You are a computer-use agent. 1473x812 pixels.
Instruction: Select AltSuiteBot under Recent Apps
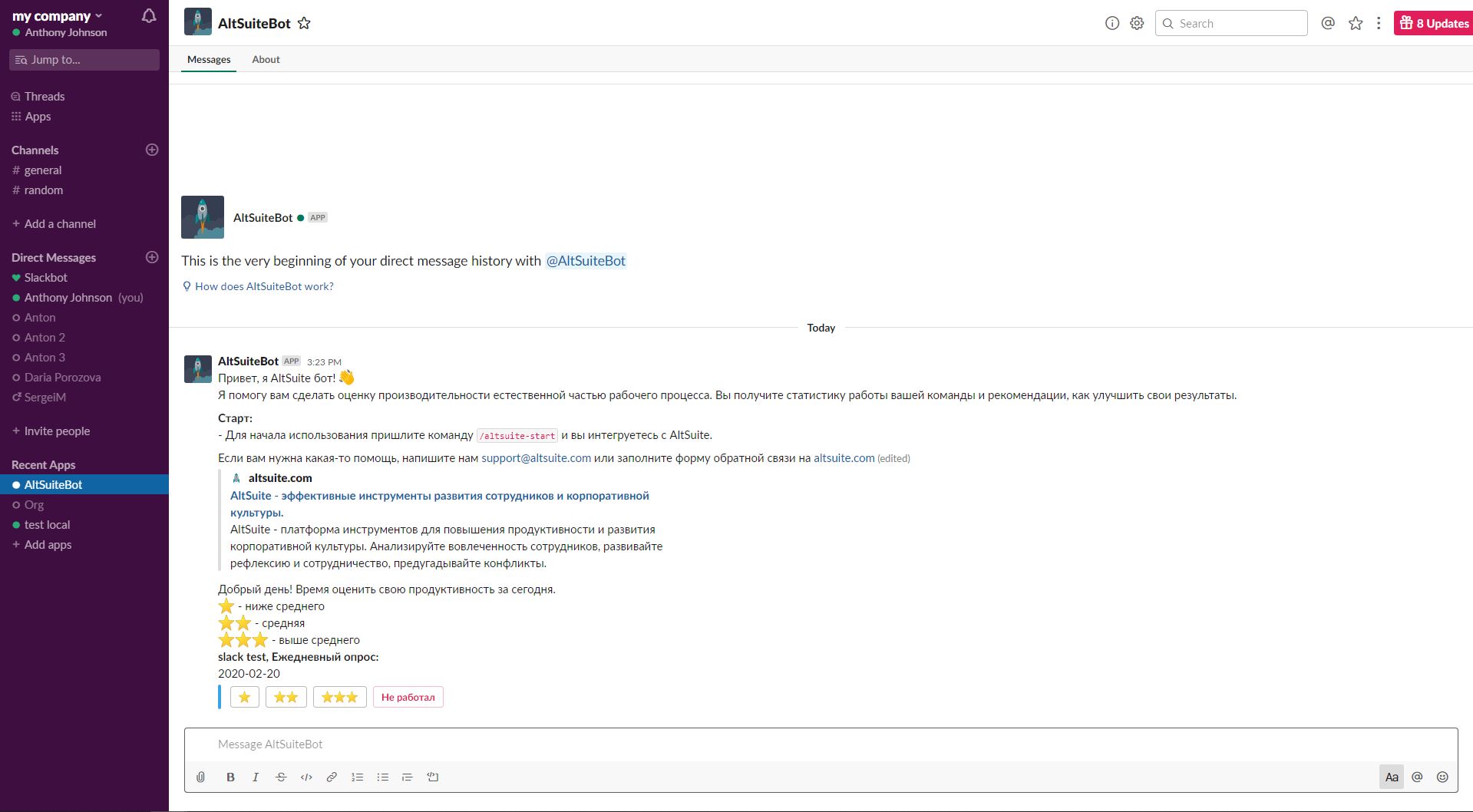(84, 484)
